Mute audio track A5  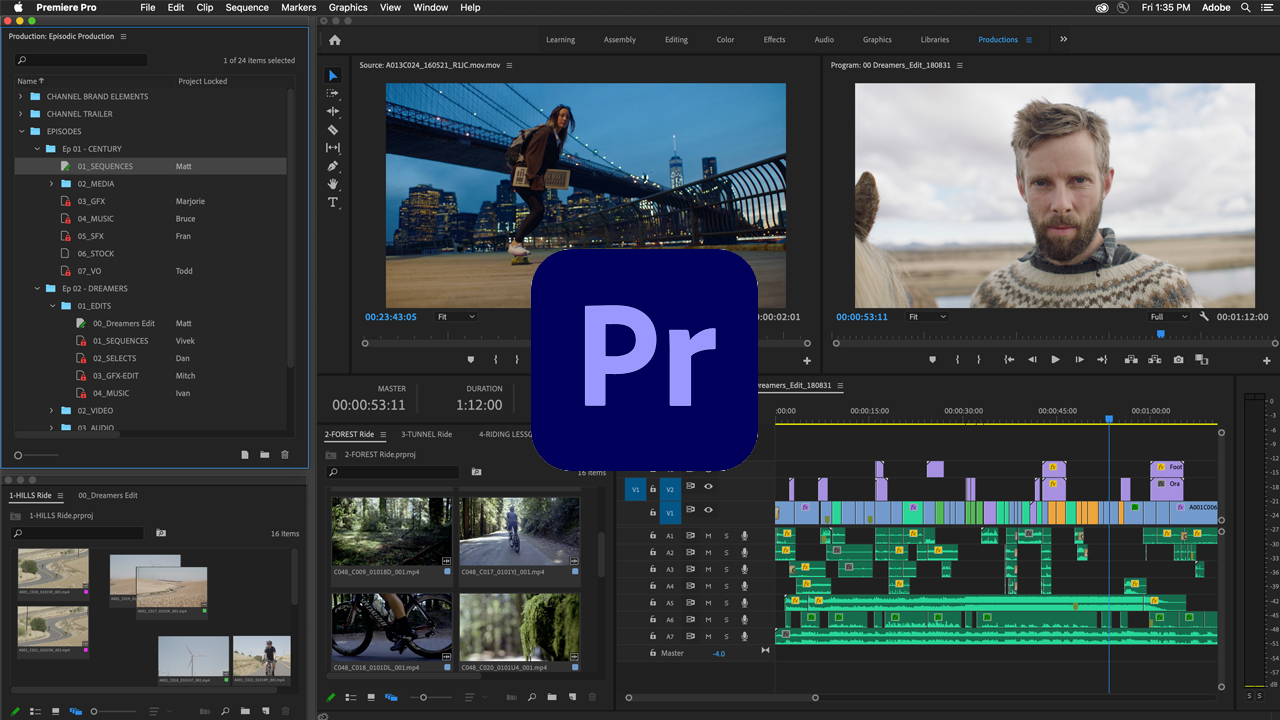pyautogui.click(x=708, y=603)
